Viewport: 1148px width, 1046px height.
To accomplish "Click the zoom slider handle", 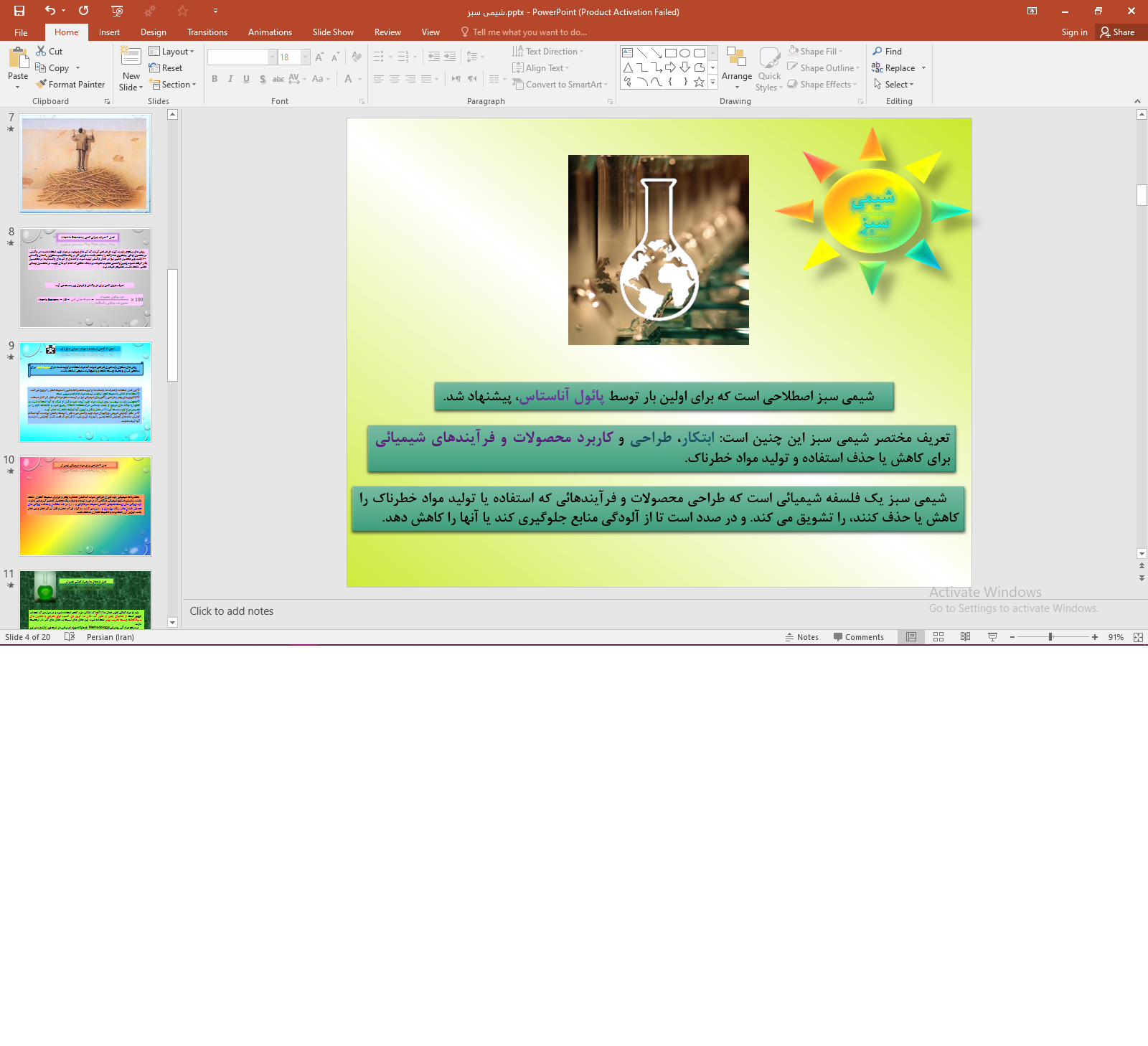I will 1050,637.
